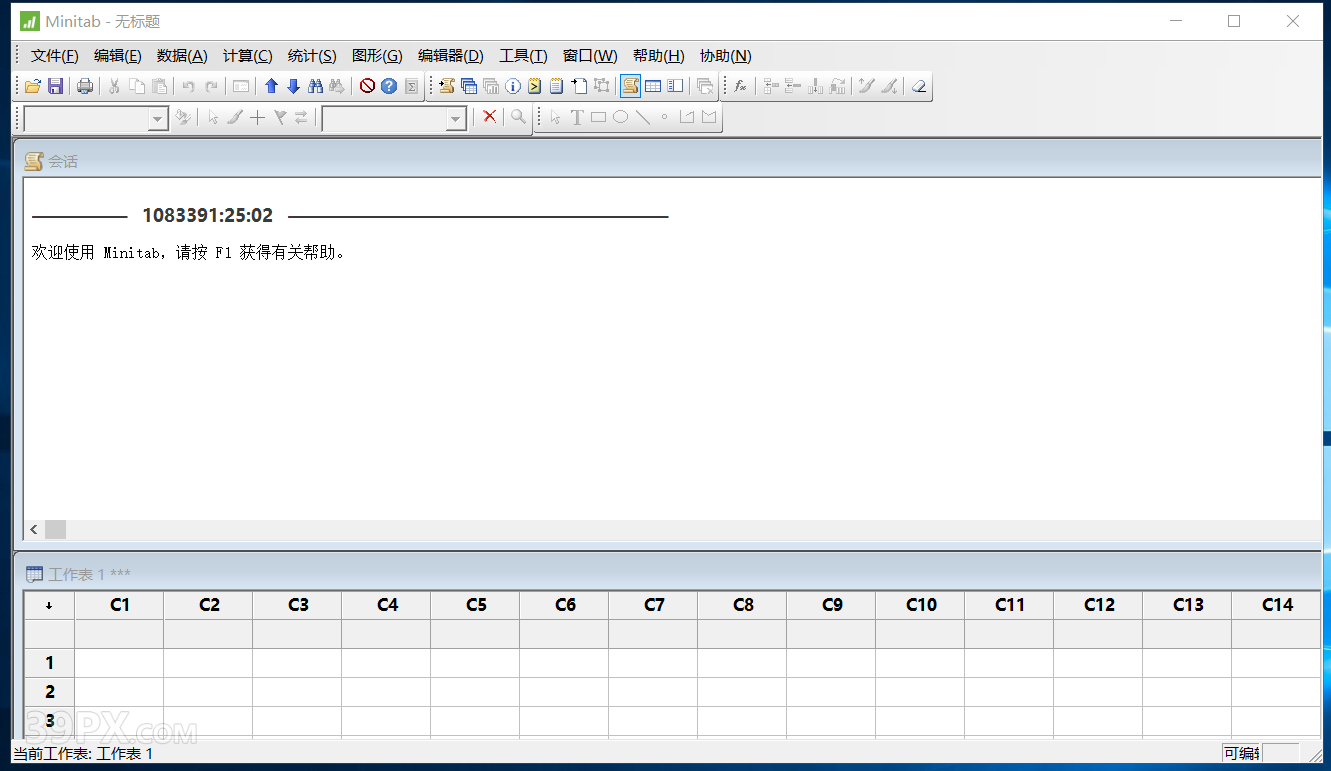The height and width of the screenshot is (771, 1331).
Task: Open the 计算(C) menu
Action: click(x=247, y=56)
